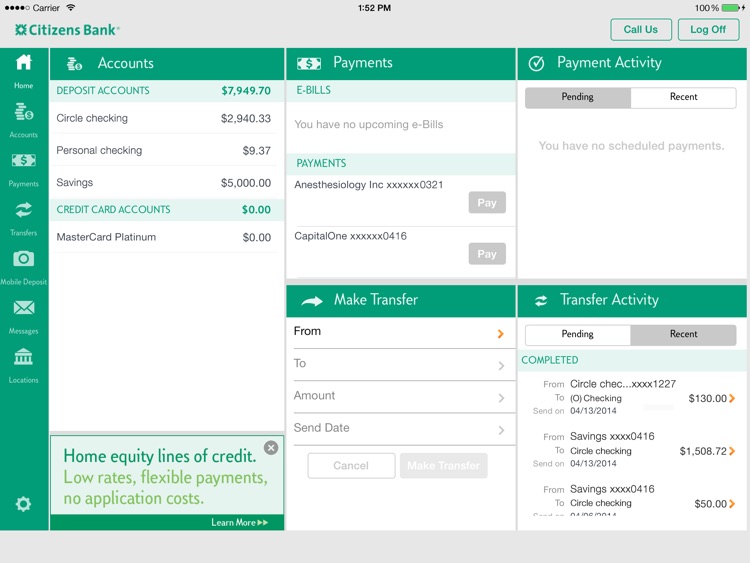The width and height of the screenshot is (750, 563).
Task: Select the Deposit Accounts header
Action: click(167, 91)
